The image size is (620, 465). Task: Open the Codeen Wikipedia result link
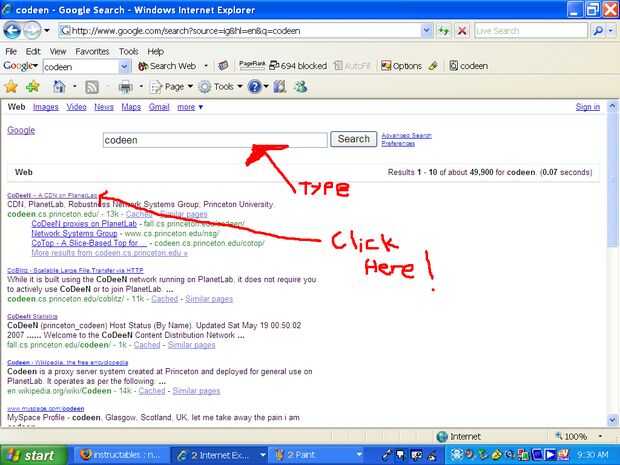pyautogui.click(x=68, y=363)
